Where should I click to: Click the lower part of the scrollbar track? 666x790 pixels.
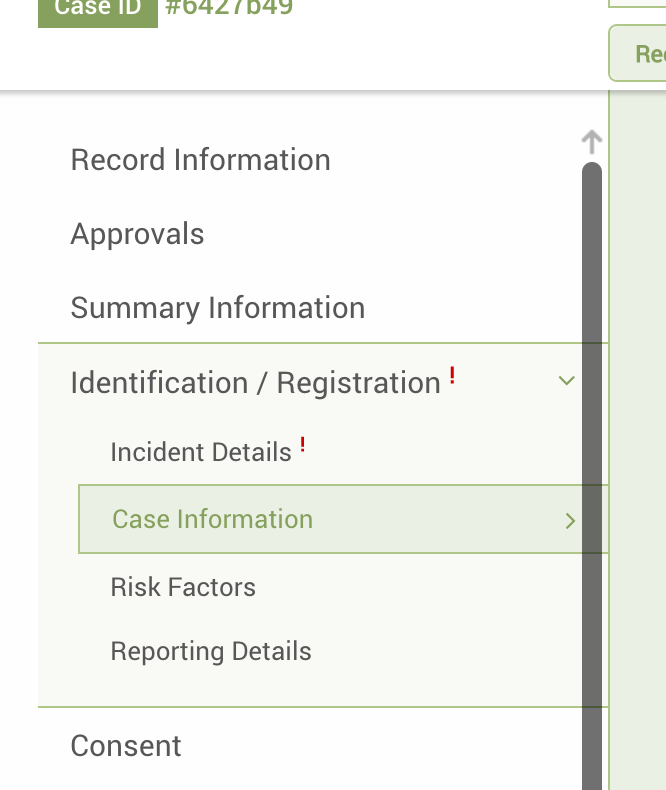coord(592,731)
